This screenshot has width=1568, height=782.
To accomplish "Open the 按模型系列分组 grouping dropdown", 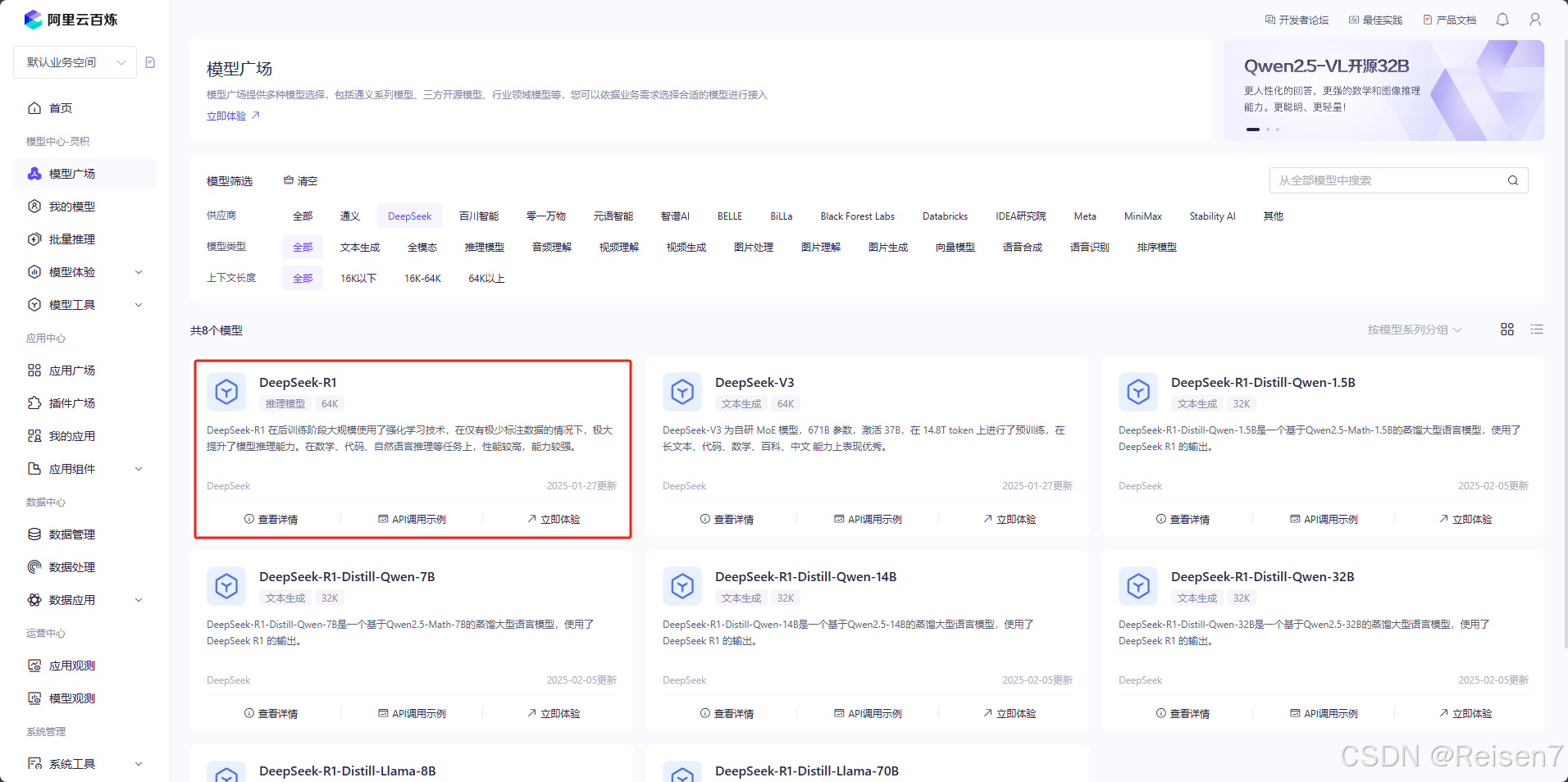I will pyautogui.click(x=1414, y=330).
